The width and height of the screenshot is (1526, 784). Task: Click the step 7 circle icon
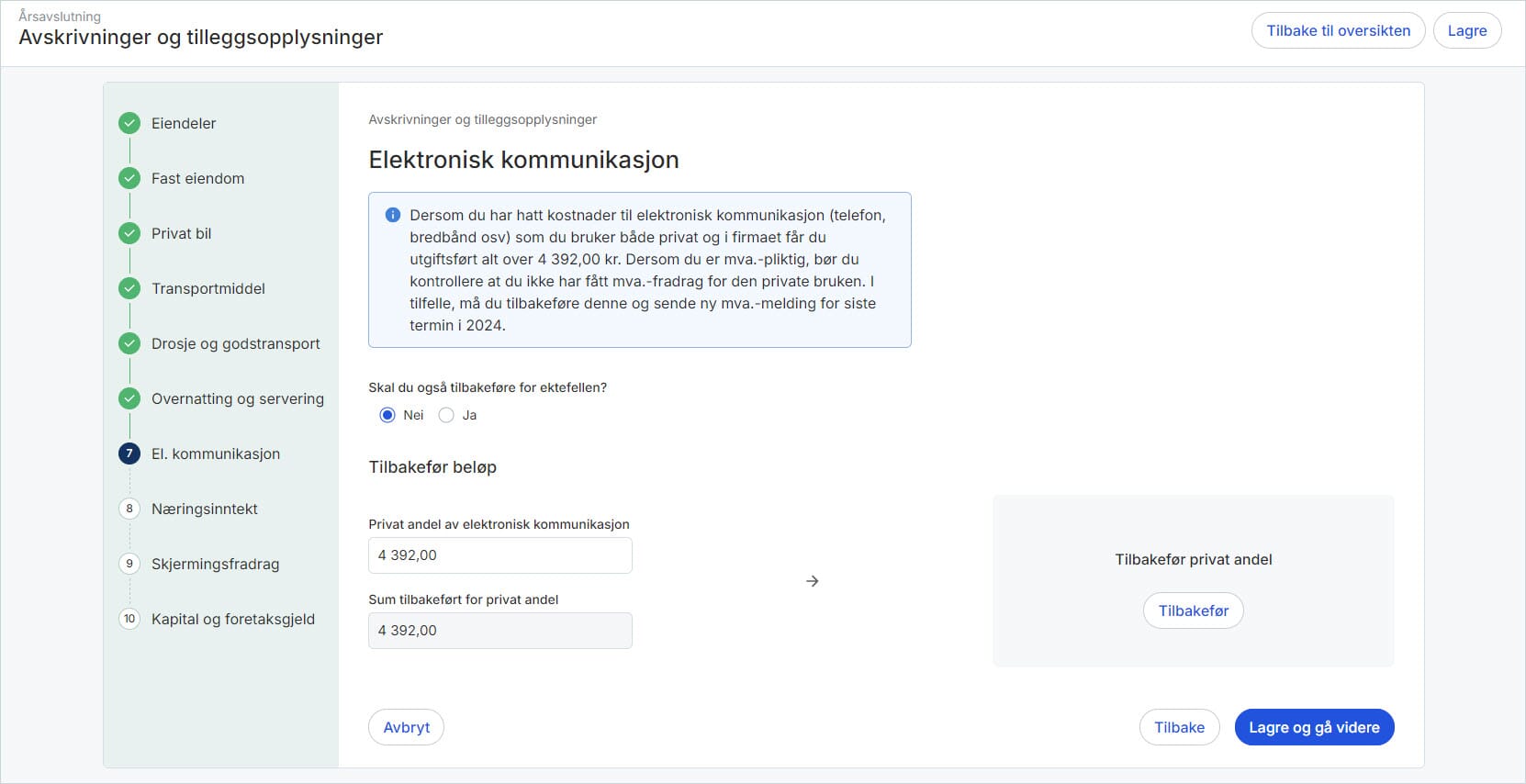tap(129, 454)
